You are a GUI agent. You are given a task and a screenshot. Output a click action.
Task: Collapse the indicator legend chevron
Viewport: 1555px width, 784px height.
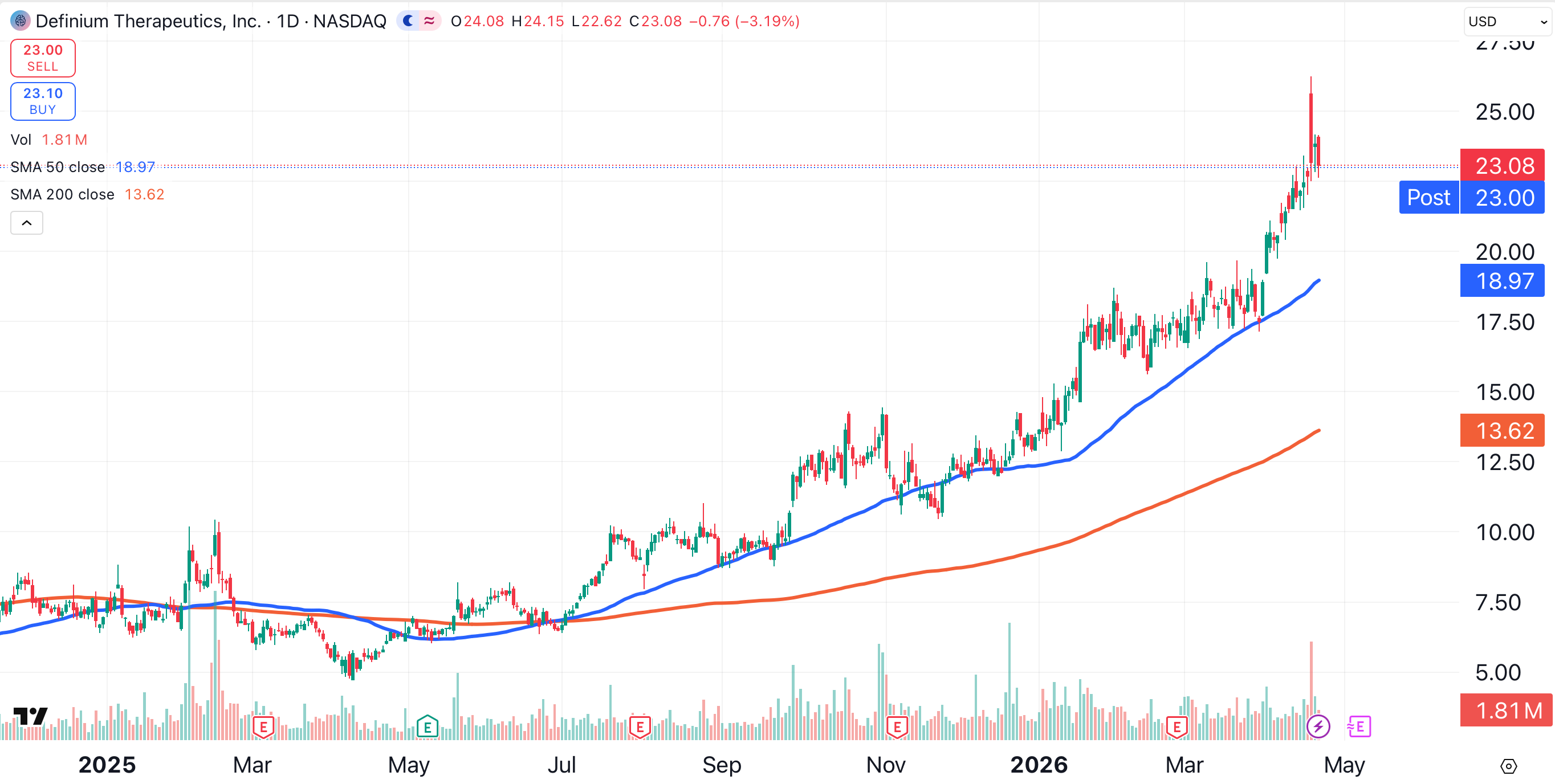click(27, 223)
